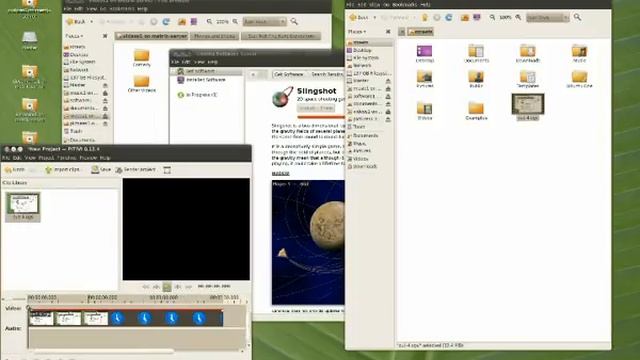Save the PiTiVi project
This screenshot has width=640, height=360.
(101, 169)
